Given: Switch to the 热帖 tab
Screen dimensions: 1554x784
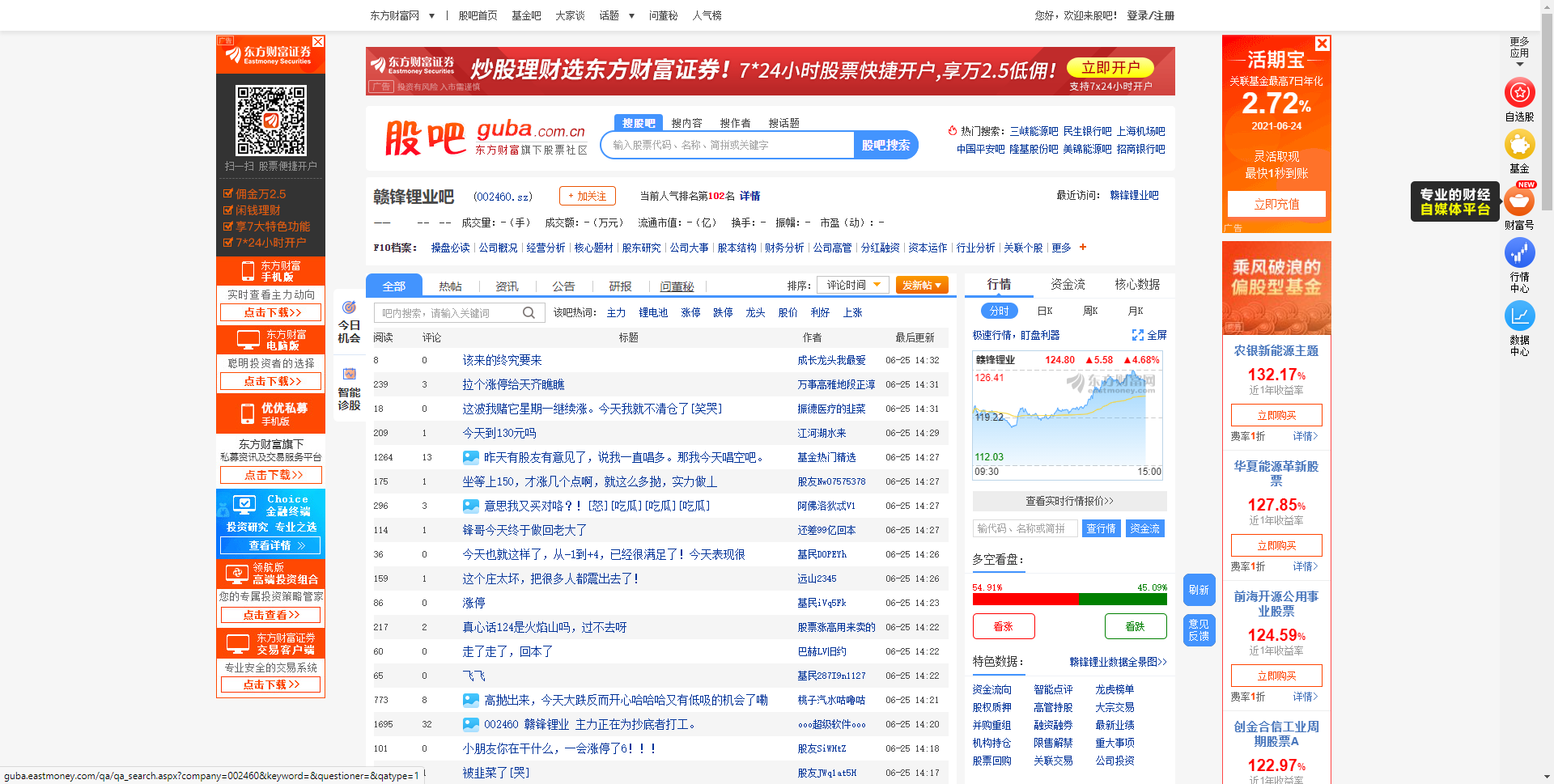Looking at the screenshot, I should 450,286.
